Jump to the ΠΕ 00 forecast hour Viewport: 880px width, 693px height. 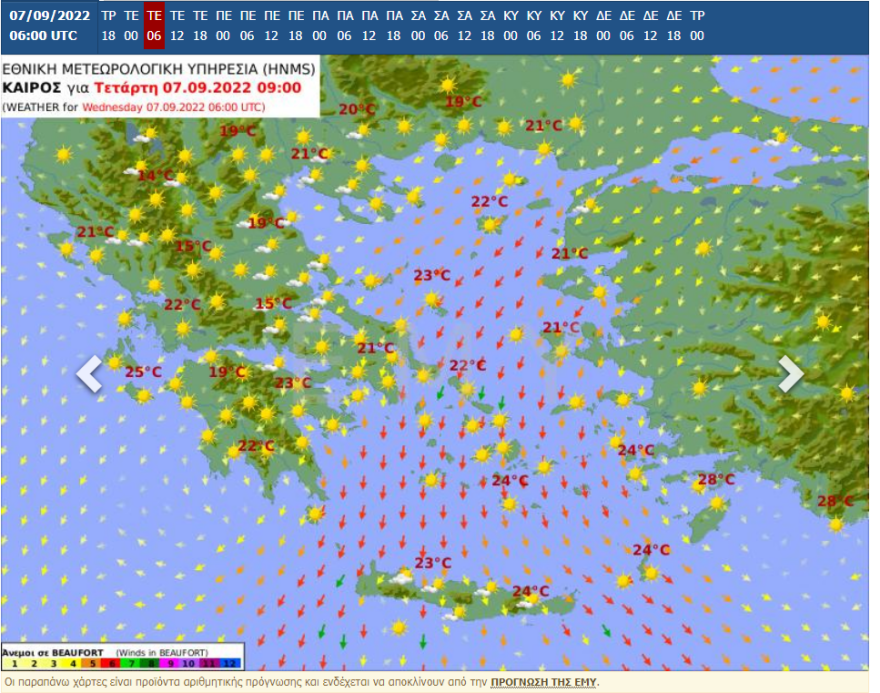coord(224,26)
